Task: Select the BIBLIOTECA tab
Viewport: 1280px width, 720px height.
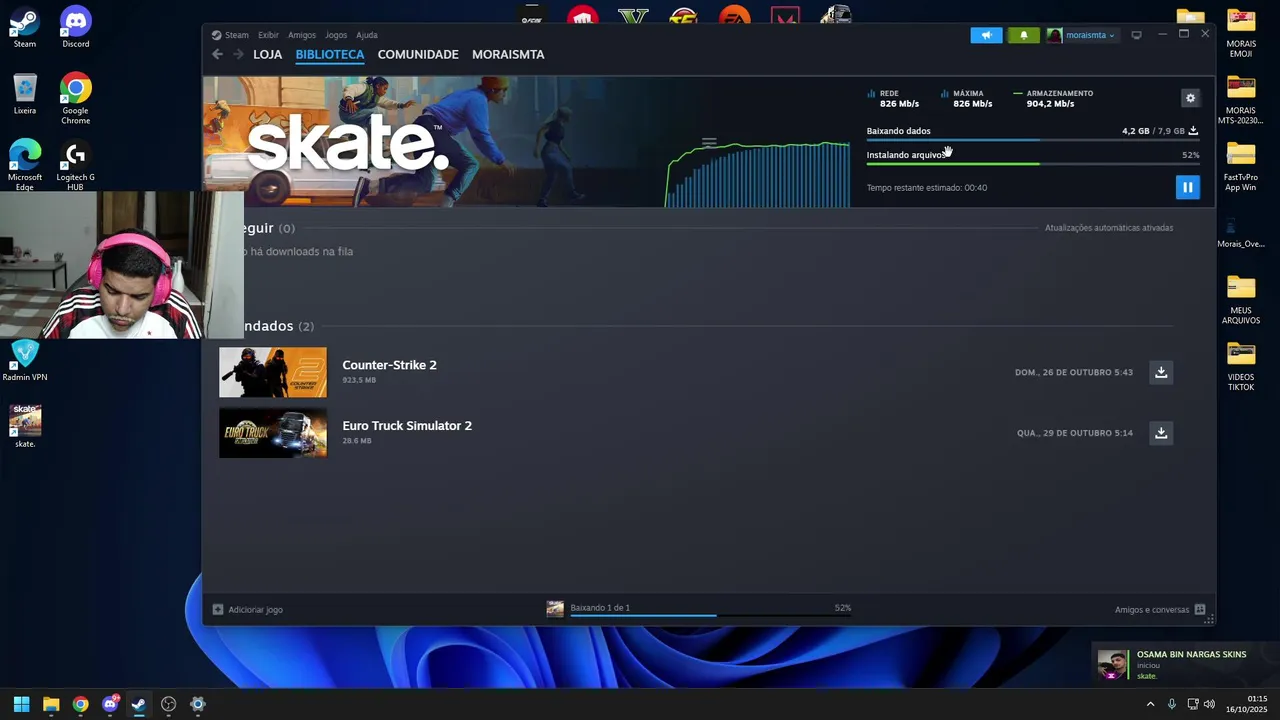Action: pos(329,54)
